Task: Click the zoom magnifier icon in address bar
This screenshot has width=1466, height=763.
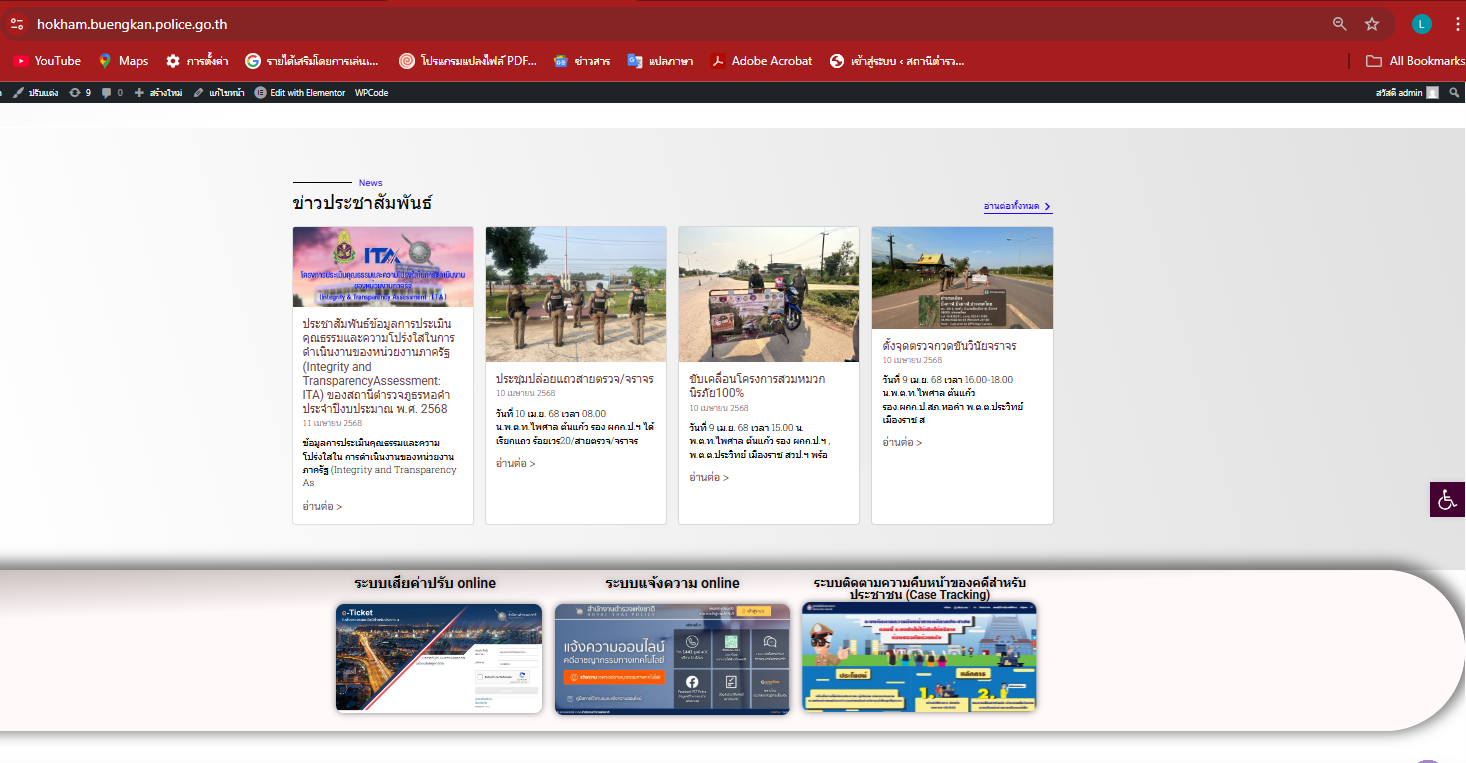Action: pos(1340,24)
